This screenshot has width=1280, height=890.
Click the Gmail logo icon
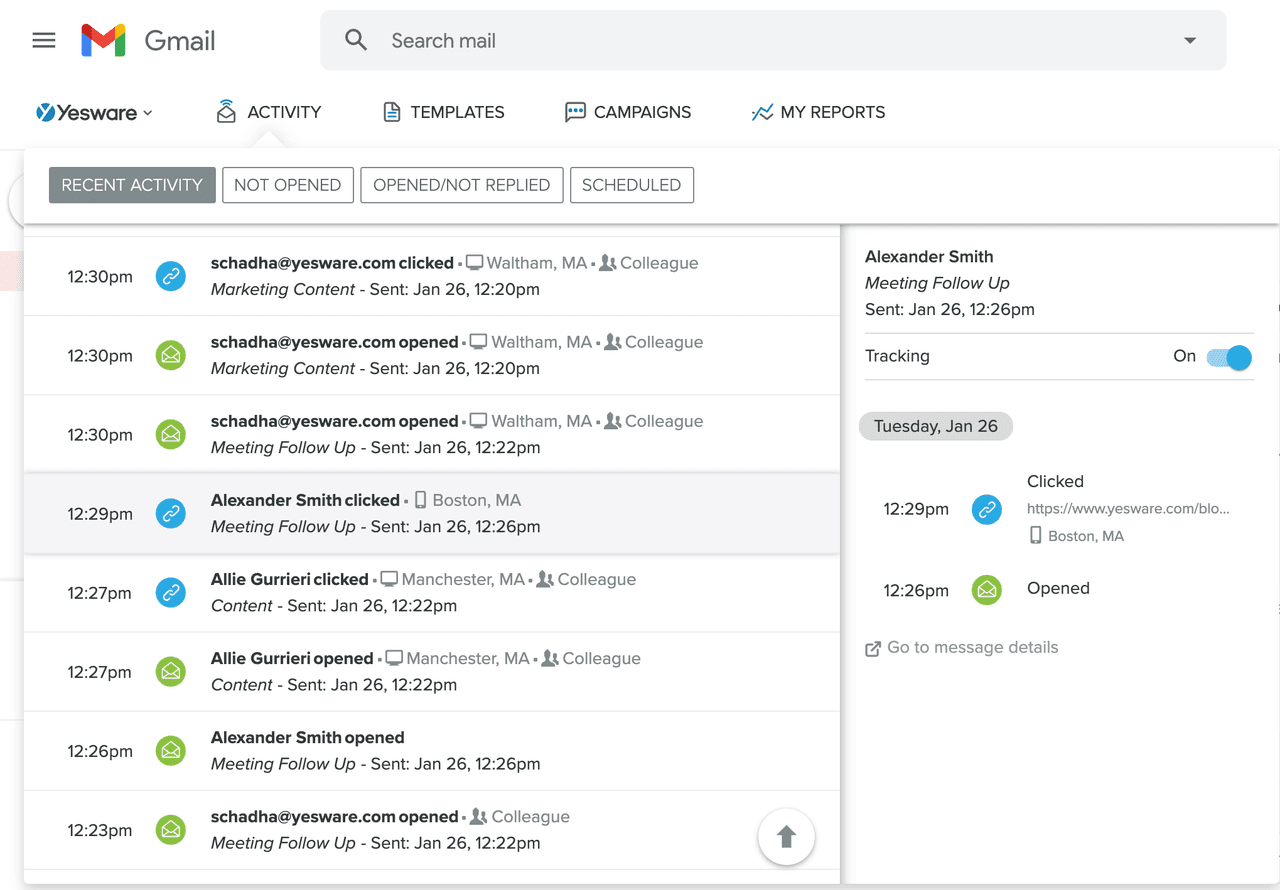point(103,41)
